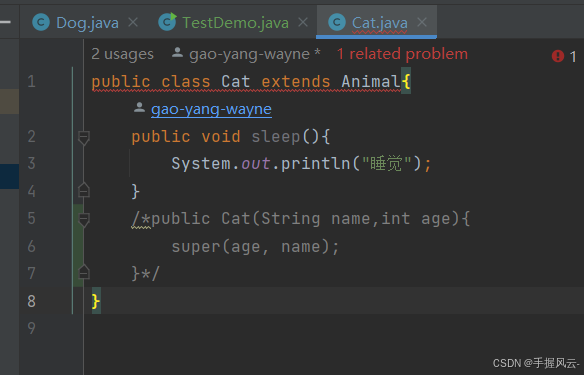584x375 pixels.
Task: Close the Cat.java tab
Action: (422, 22)
